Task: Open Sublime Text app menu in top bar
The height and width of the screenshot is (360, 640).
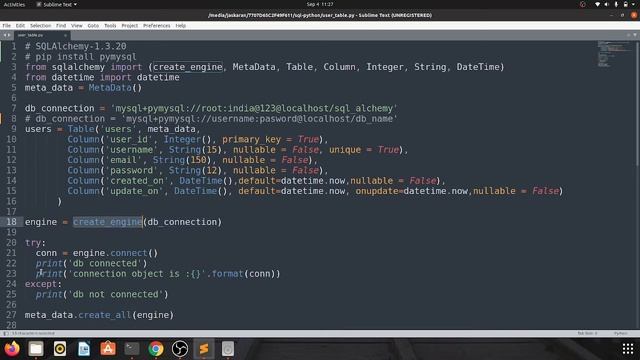Action: click(x=57, y=4)
